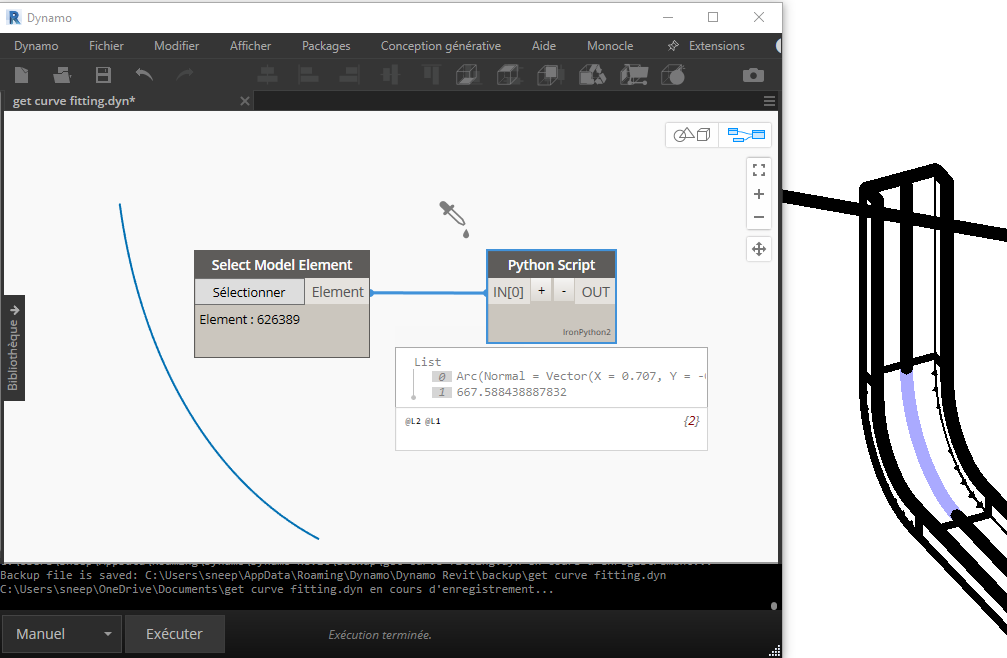The width and height of the screenshot is (1007, 658).
Task: Click the sphere preview toolbar icon
Action: tap(673, 75)
